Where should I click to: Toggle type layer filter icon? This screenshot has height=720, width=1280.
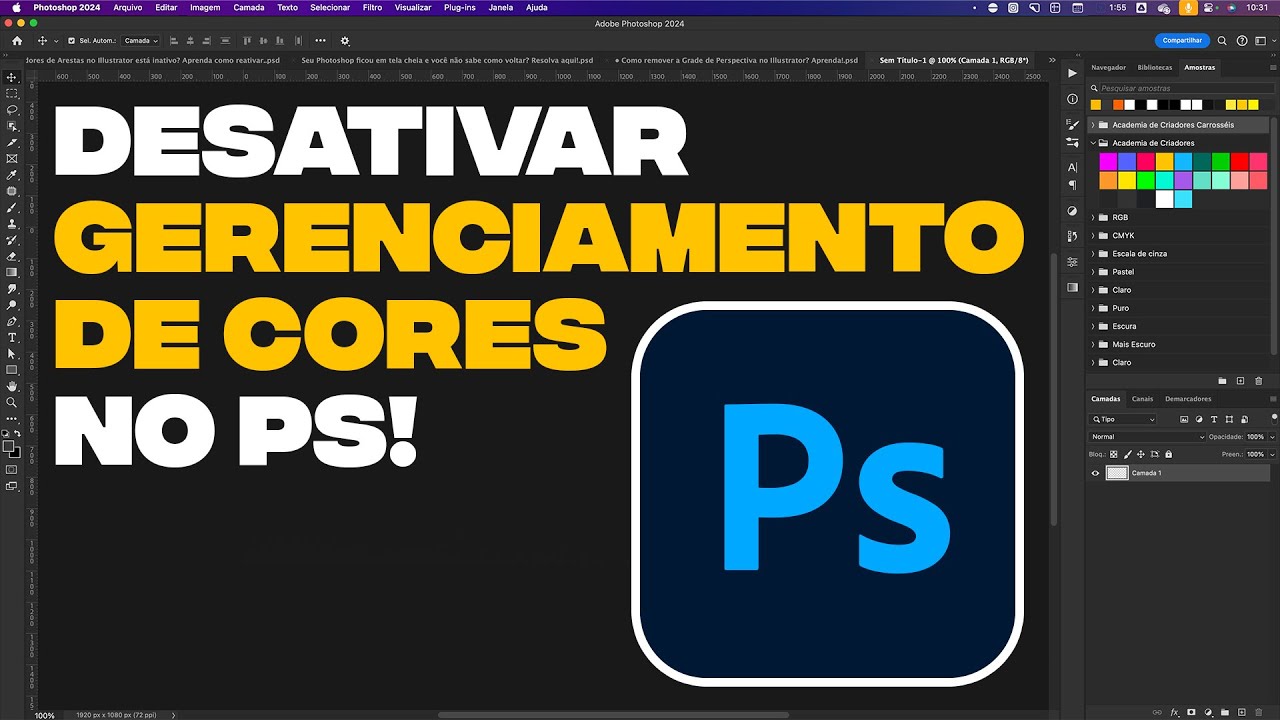[1214, 420]
